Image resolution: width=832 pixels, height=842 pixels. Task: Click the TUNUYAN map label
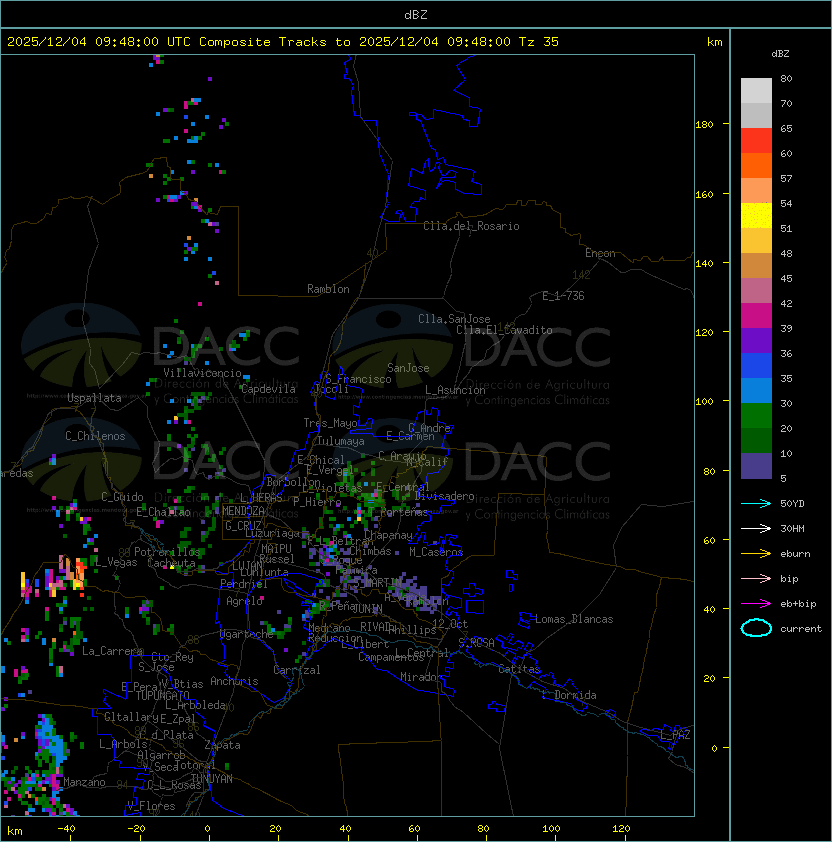tap(212, 779)
